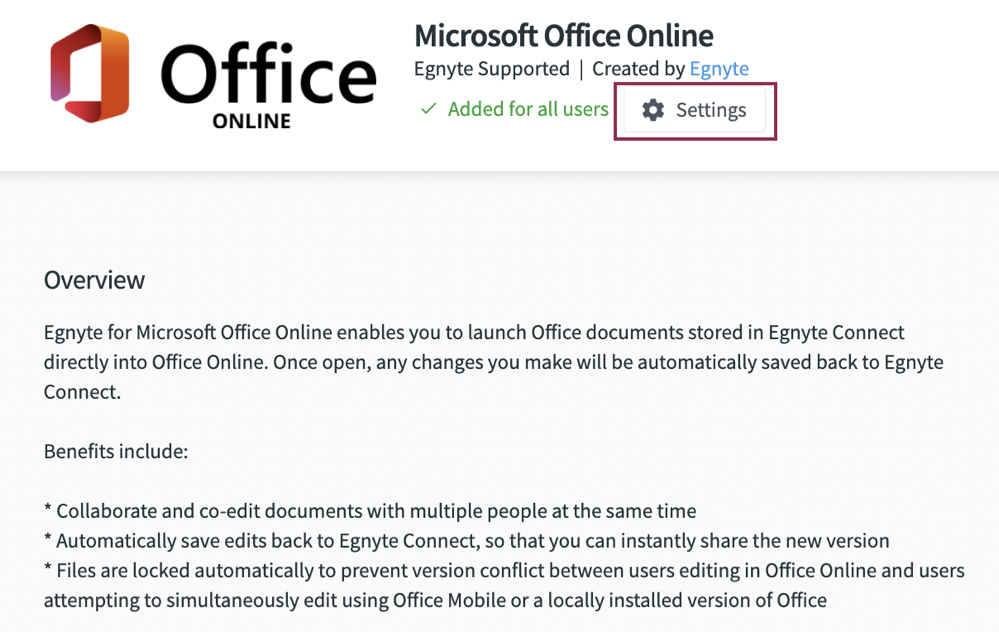Click the "locally installed version of Office" line
This screenshot has height=632, width=999.
[435, 600]
